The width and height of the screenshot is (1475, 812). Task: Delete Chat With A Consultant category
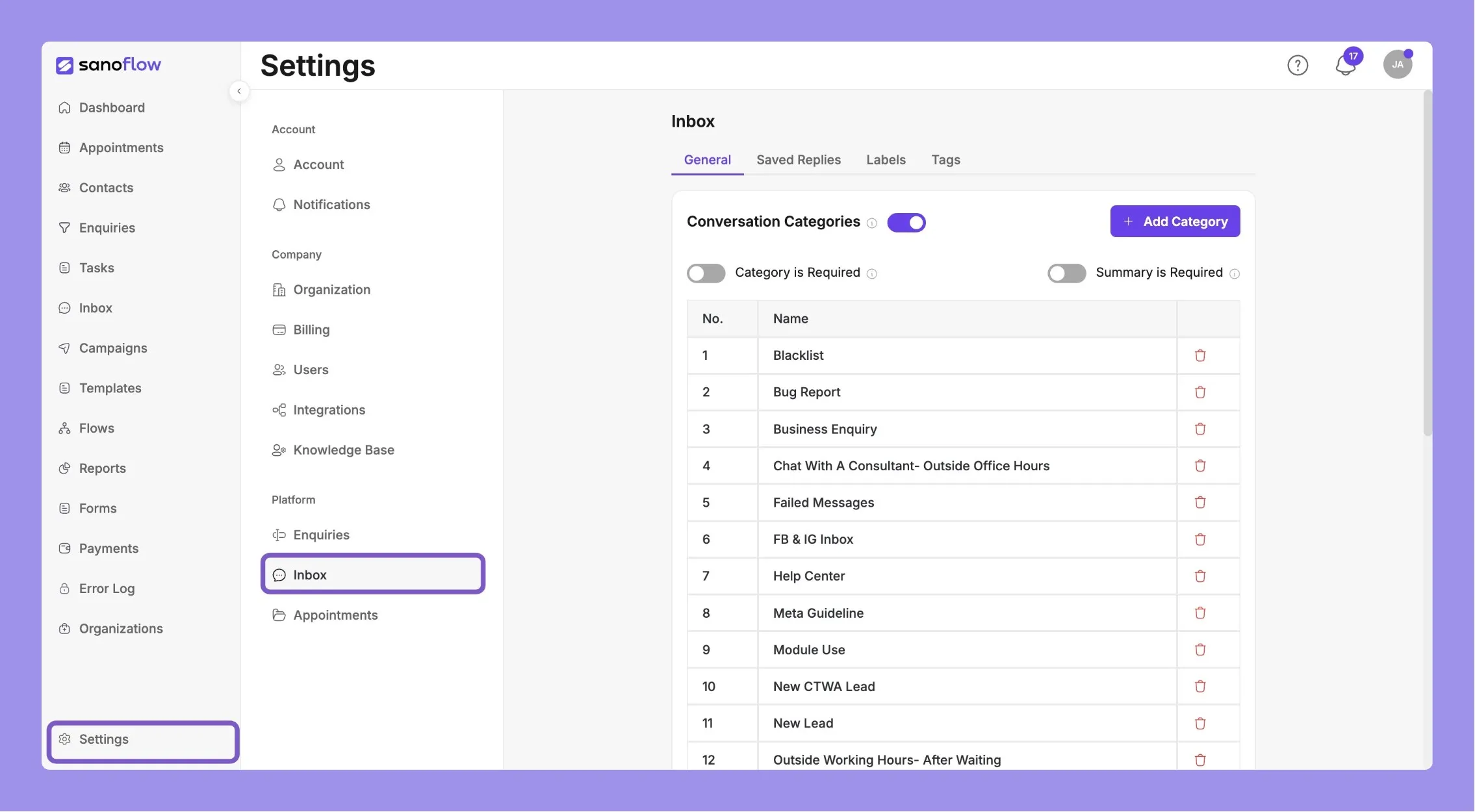point(1200,466)
